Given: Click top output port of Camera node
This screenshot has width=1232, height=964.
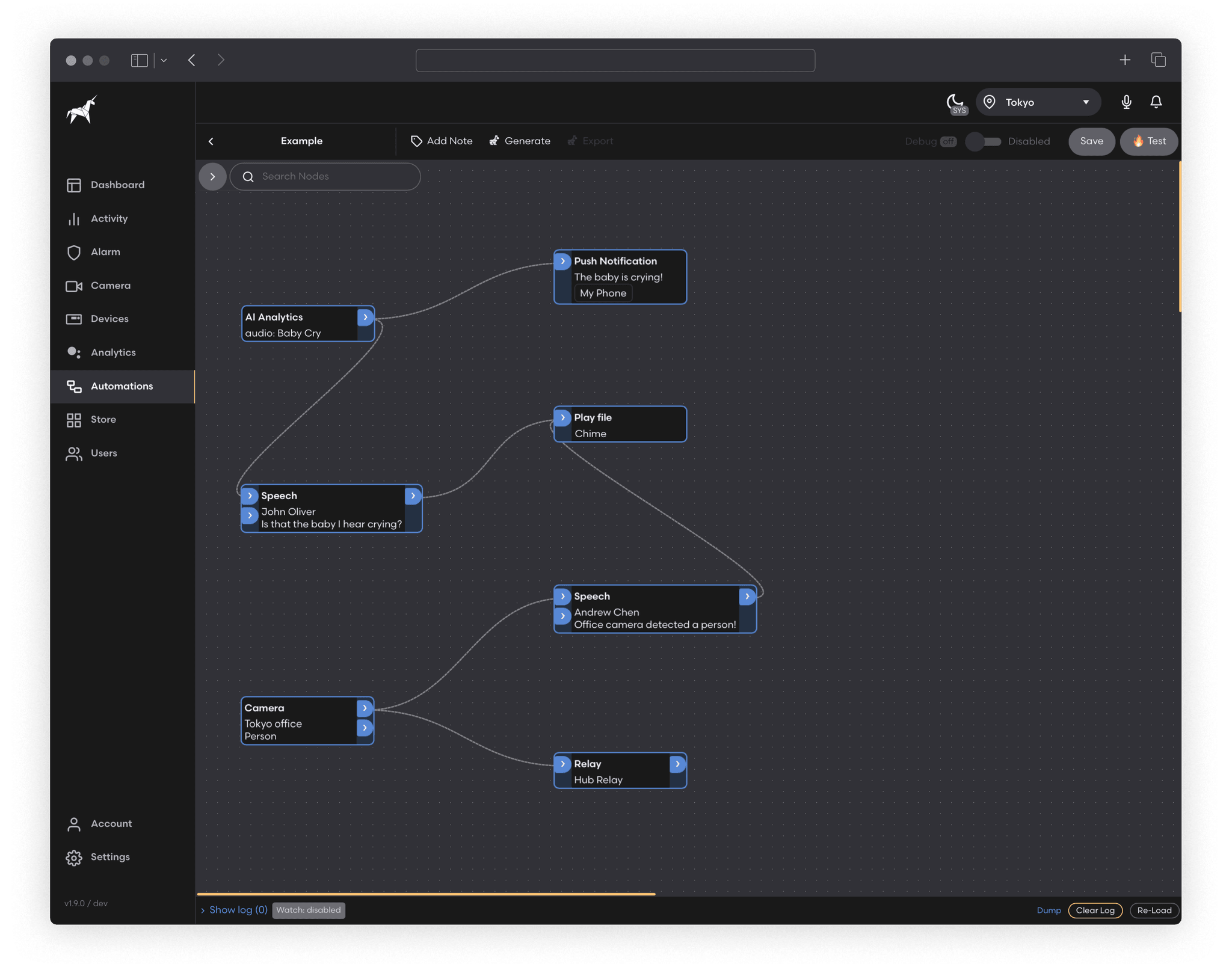Looking at the screenshot, I should coord(365,708).
